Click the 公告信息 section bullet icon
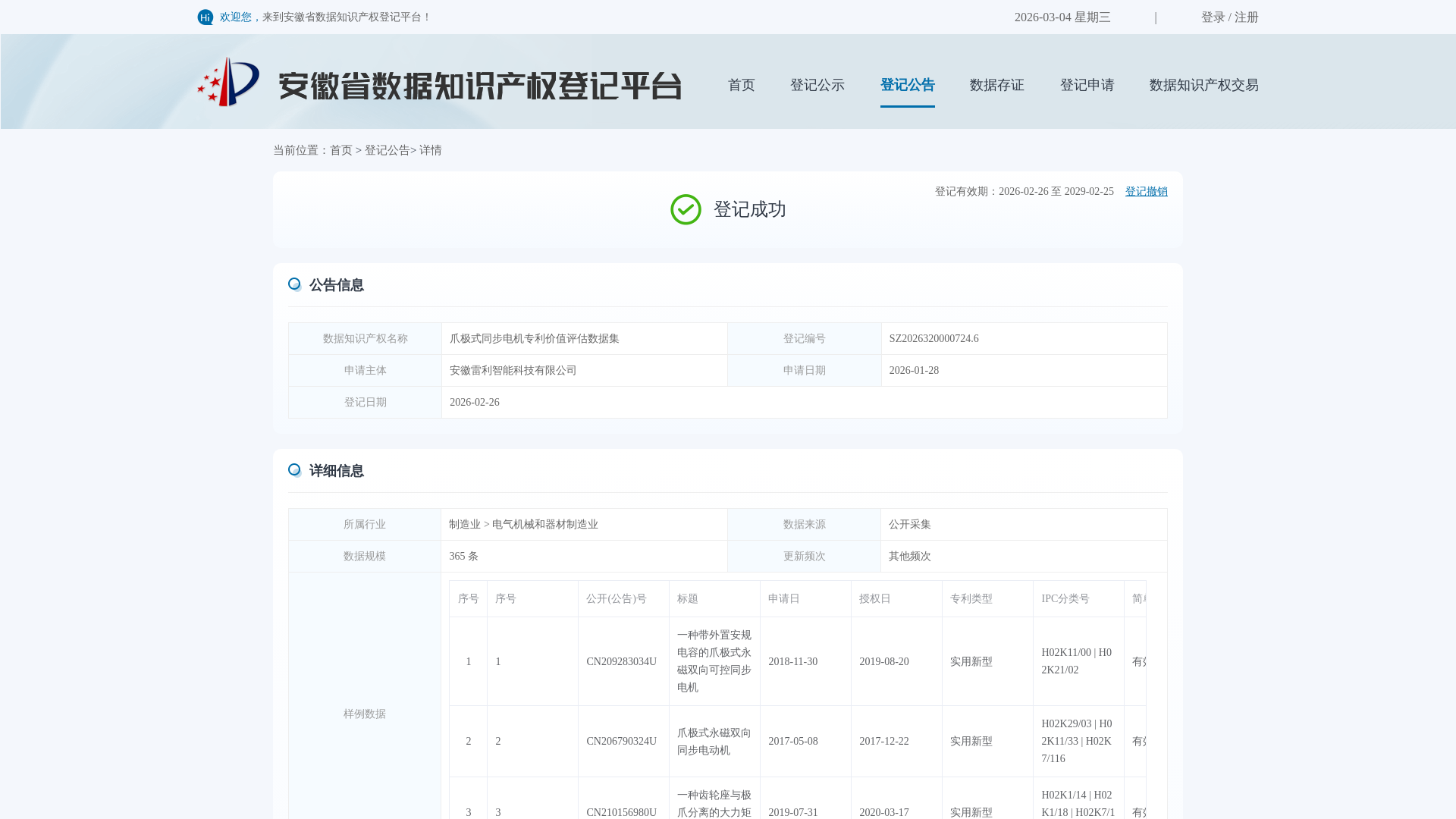This screenshot has width=1456, height=819. (x=295, y=284)
